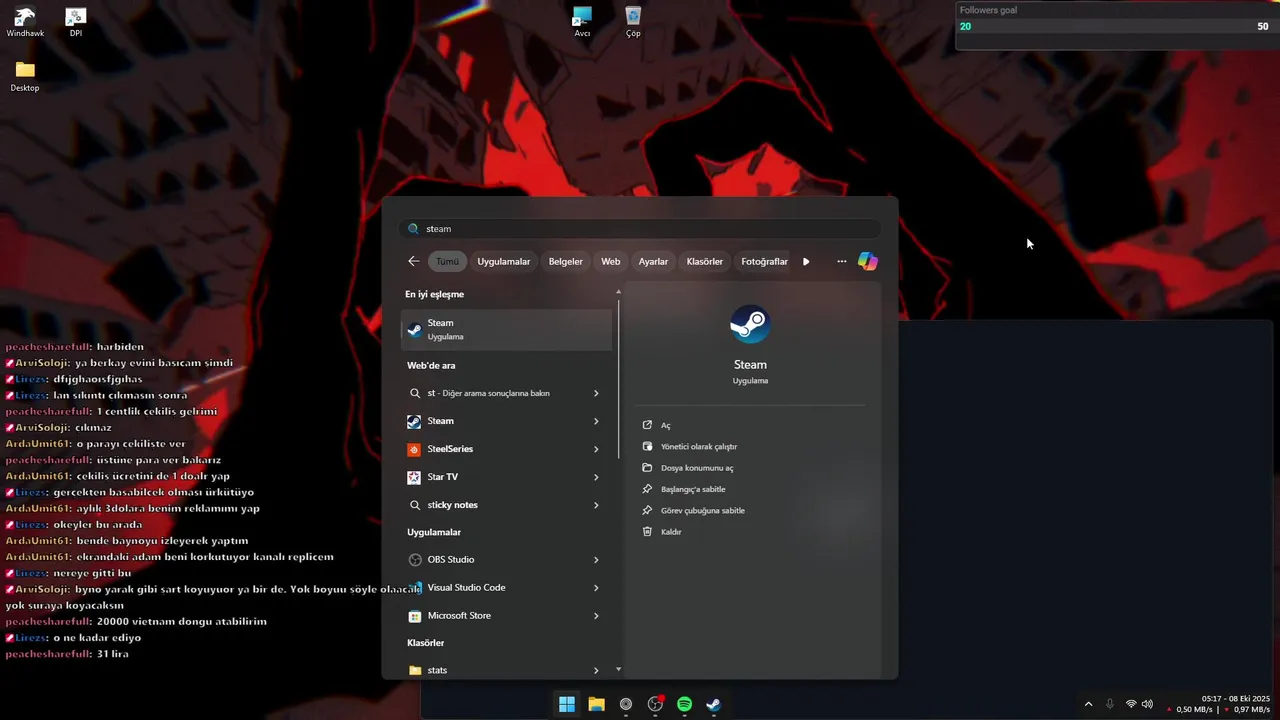Select the Avcı desktop shortcut
Viewport: 1280px width, 720px height.
point(582,22)
